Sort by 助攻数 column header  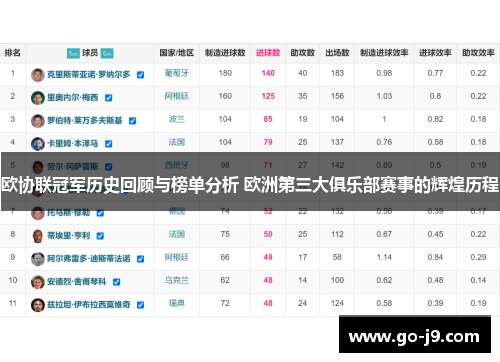click(303, 53)
